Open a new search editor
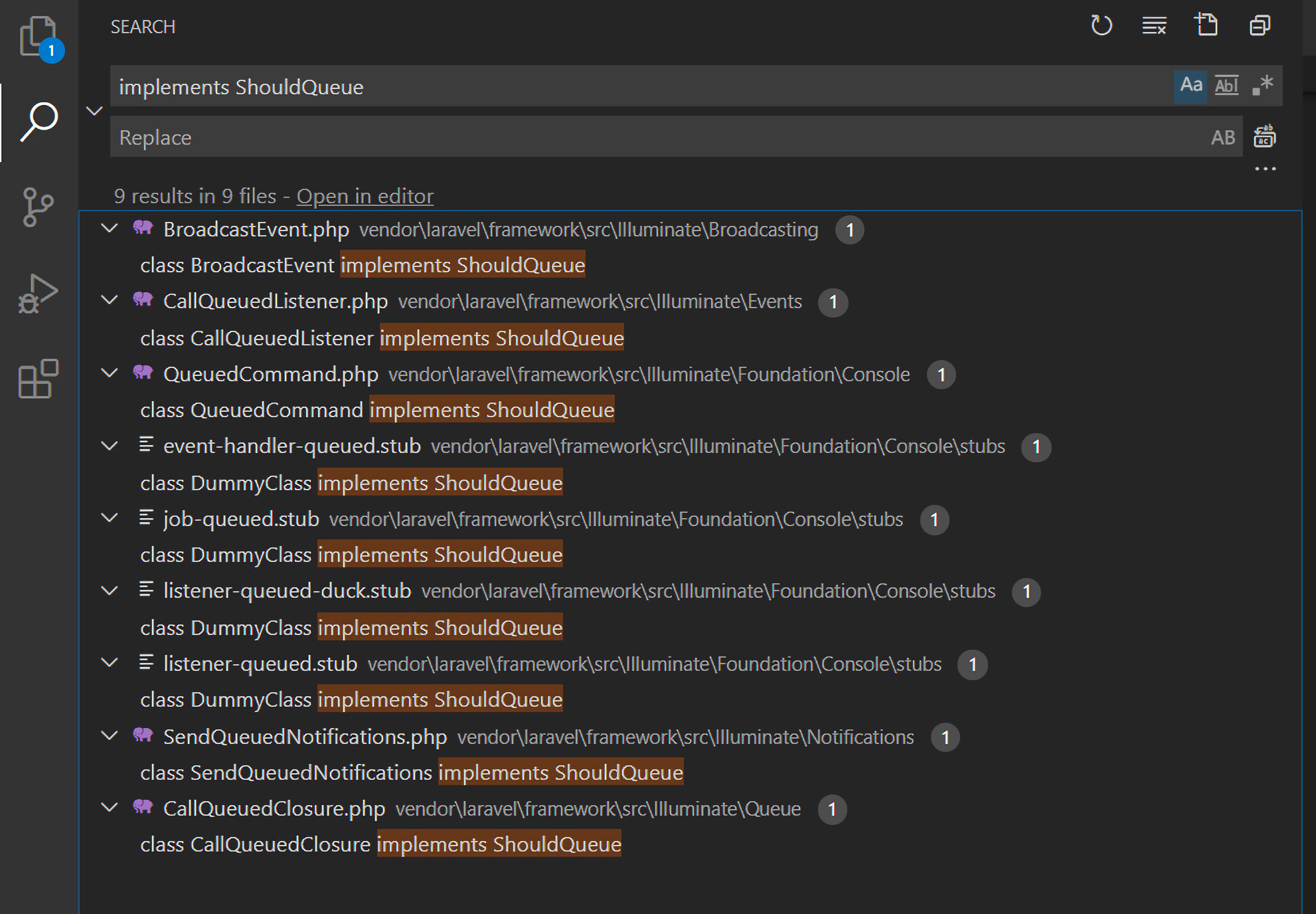Screen dimensions: 1316x914 point(1206,25)
